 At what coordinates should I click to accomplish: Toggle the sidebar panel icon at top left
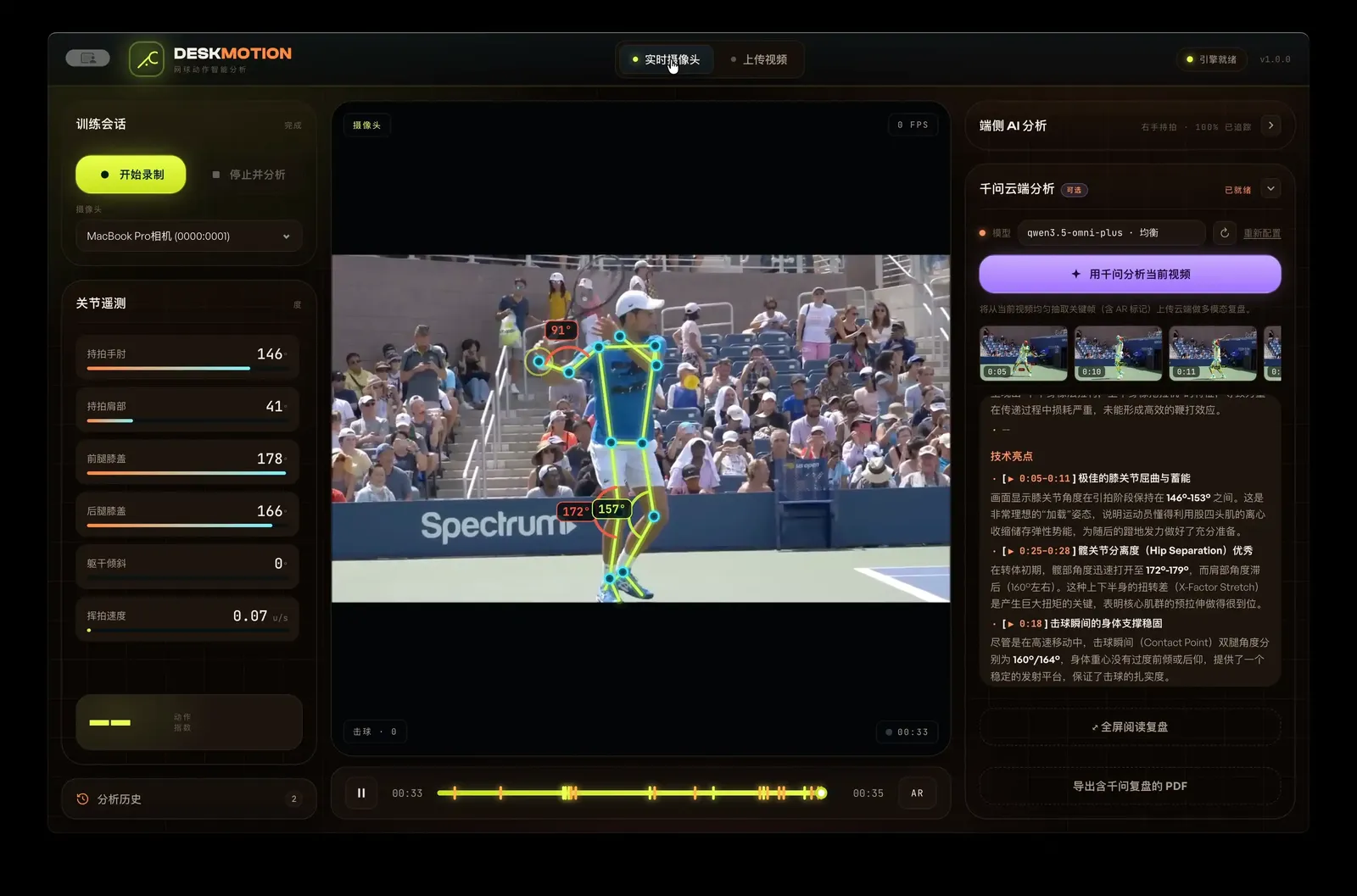87,58
